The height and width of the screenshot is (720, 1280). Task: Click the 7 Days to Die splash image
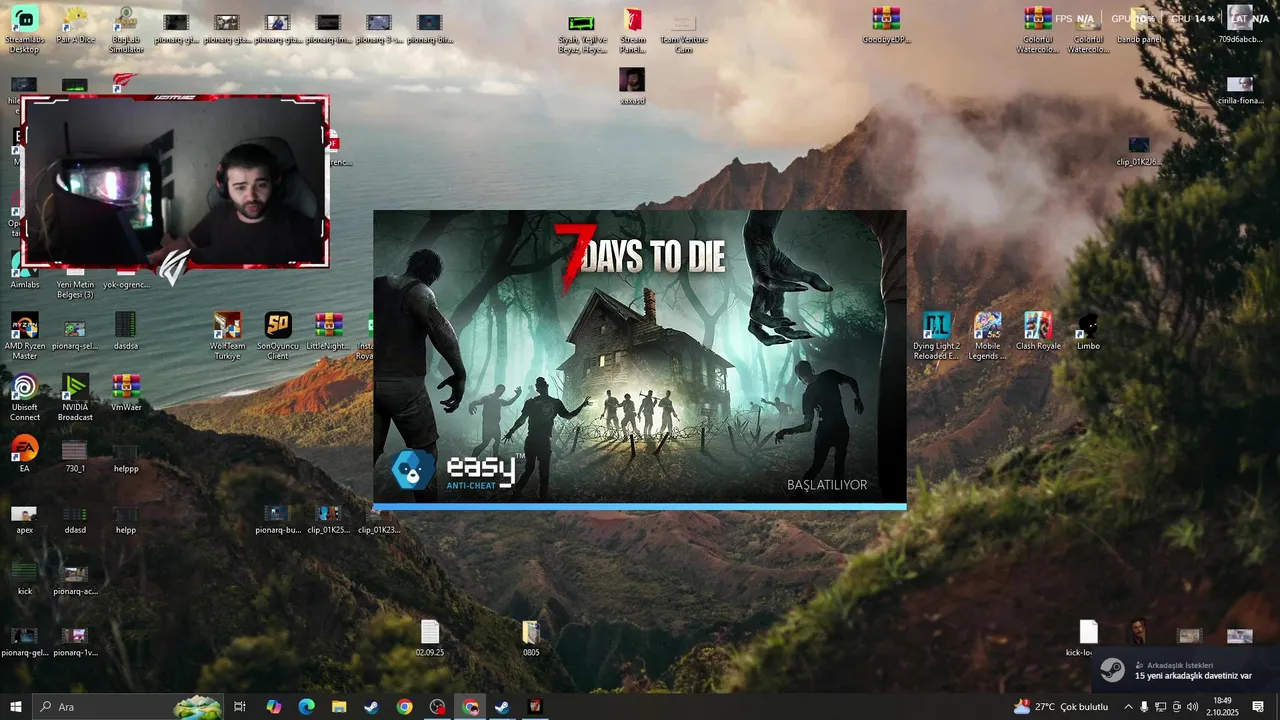(x=640, y=356)
